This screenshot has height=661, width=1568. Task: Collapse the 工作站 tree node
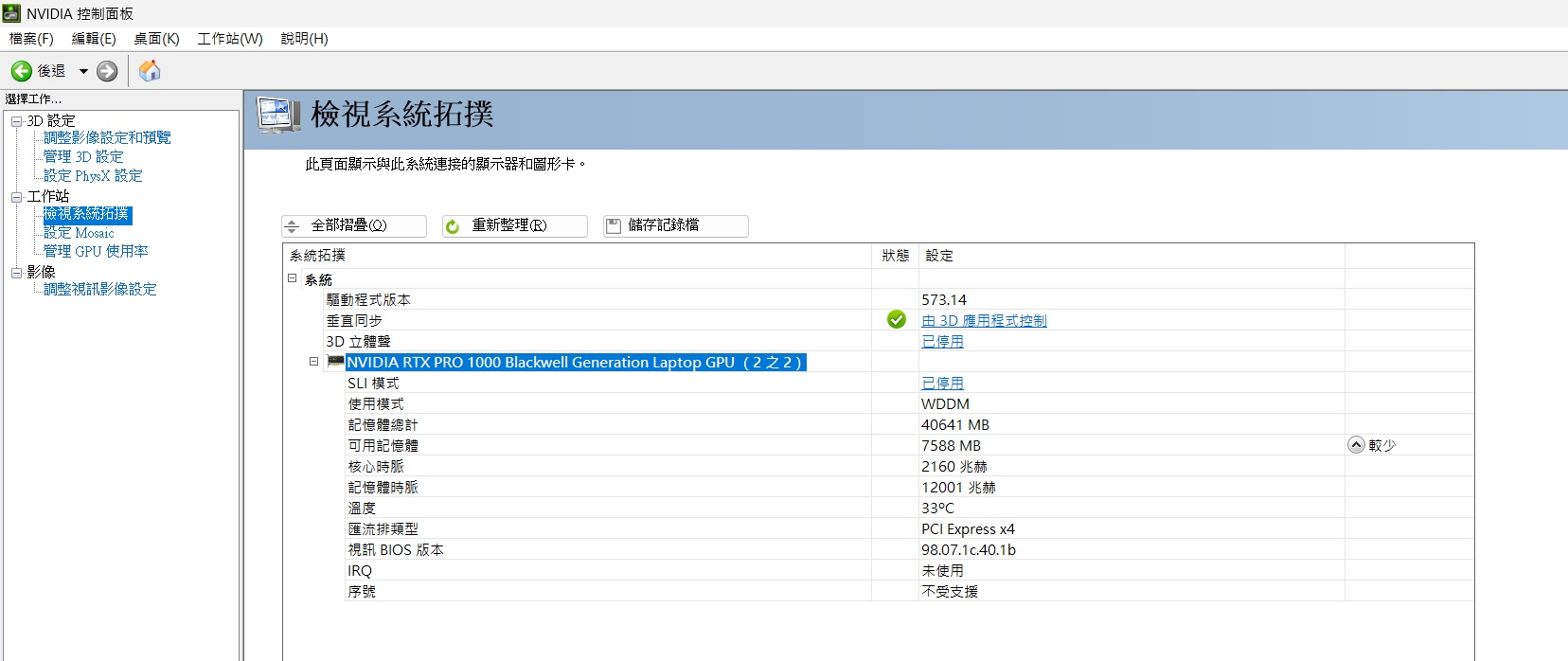(16, 197)
